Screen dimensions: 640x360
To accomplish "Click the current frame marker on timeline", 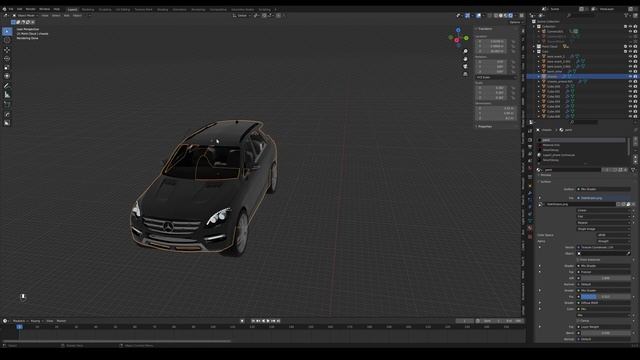I will pyautogui.click(x=19, y=327).
